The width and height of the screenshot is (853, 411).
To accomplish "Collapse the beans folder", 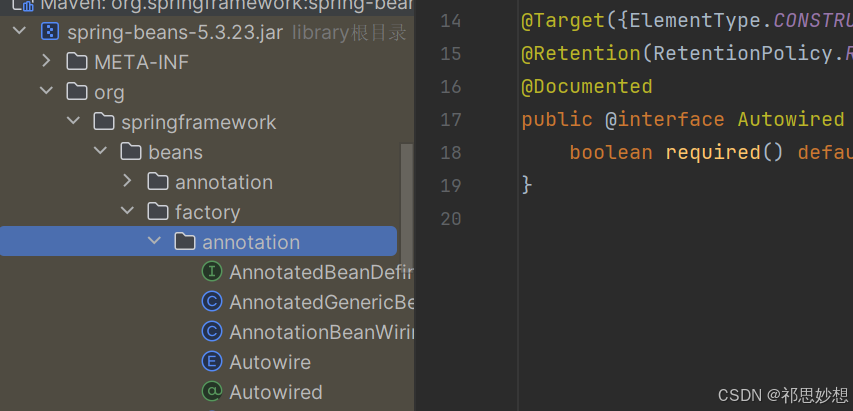I will click(100, 151).
